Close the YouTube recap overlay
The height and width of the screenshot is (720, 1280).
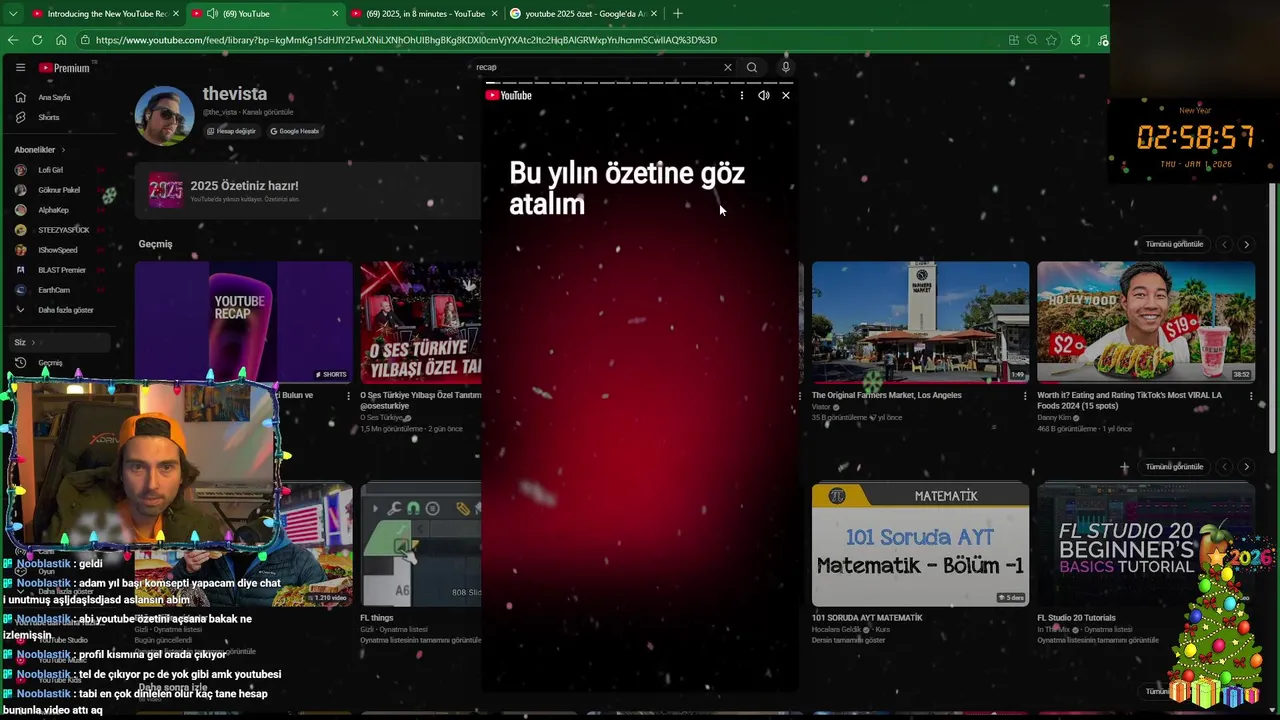pyautogui.click(x=786, y=95)
